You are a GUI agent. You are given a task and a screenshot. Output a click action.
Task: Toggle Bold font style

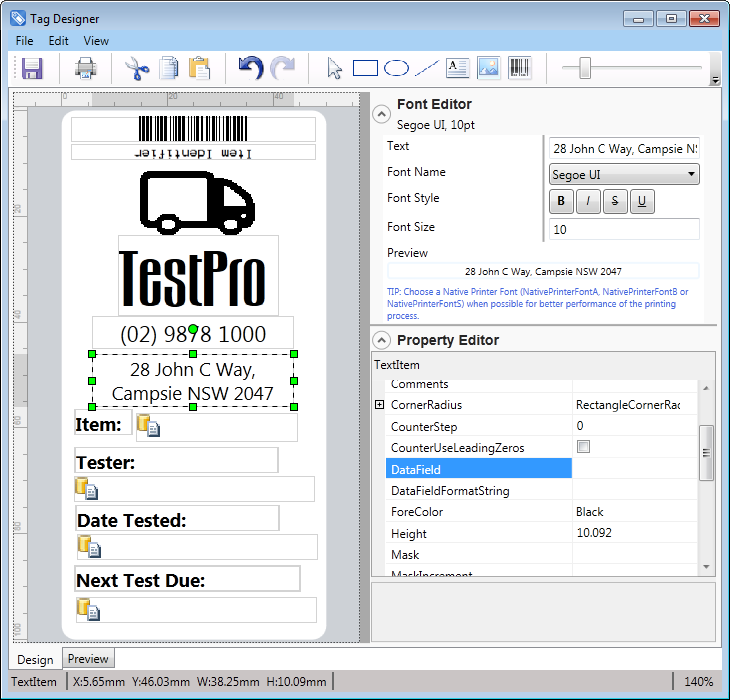coord(560,201)
